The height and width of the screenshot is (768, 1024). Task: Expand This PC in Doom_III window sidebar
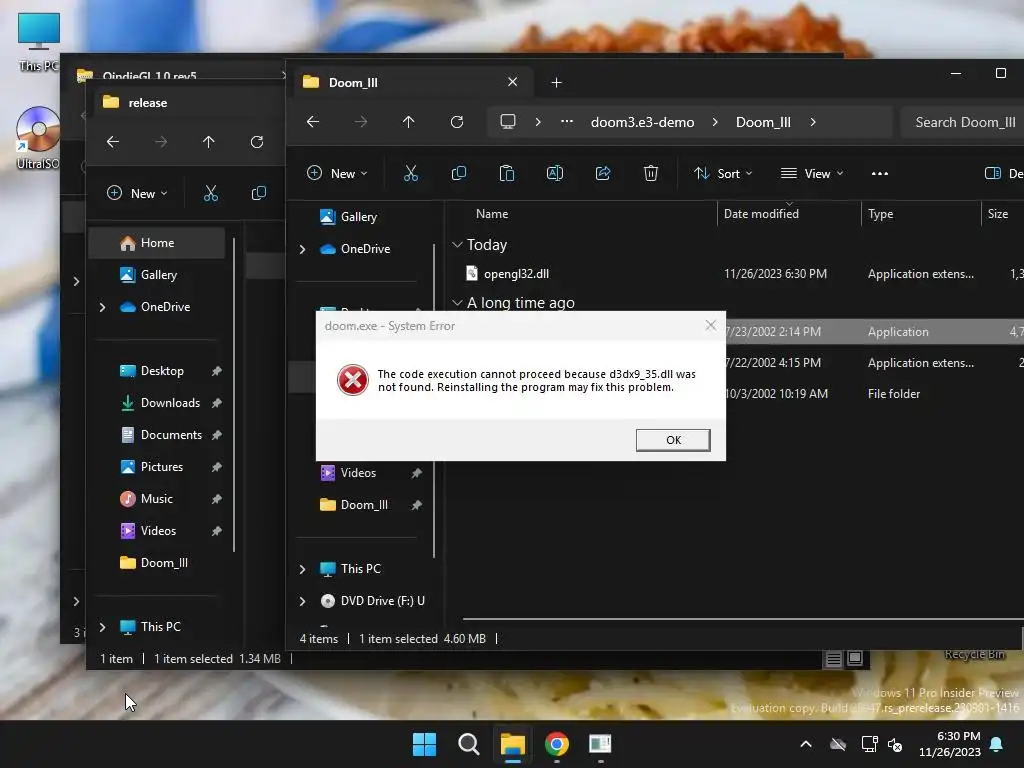click(302, 569)
